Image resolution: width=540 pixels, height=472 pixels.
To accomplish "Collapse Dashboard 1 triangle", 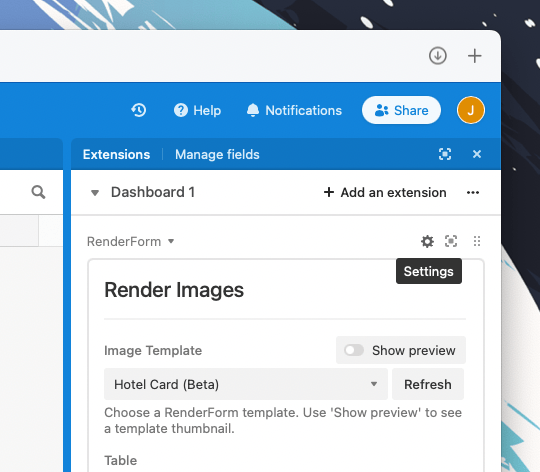I will coord(95,193).
